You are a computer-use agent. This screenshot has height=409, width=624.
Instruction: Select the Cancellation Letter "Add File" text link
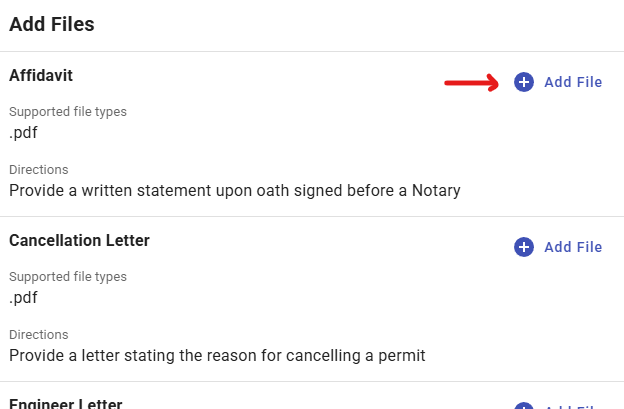click(573, 247)
